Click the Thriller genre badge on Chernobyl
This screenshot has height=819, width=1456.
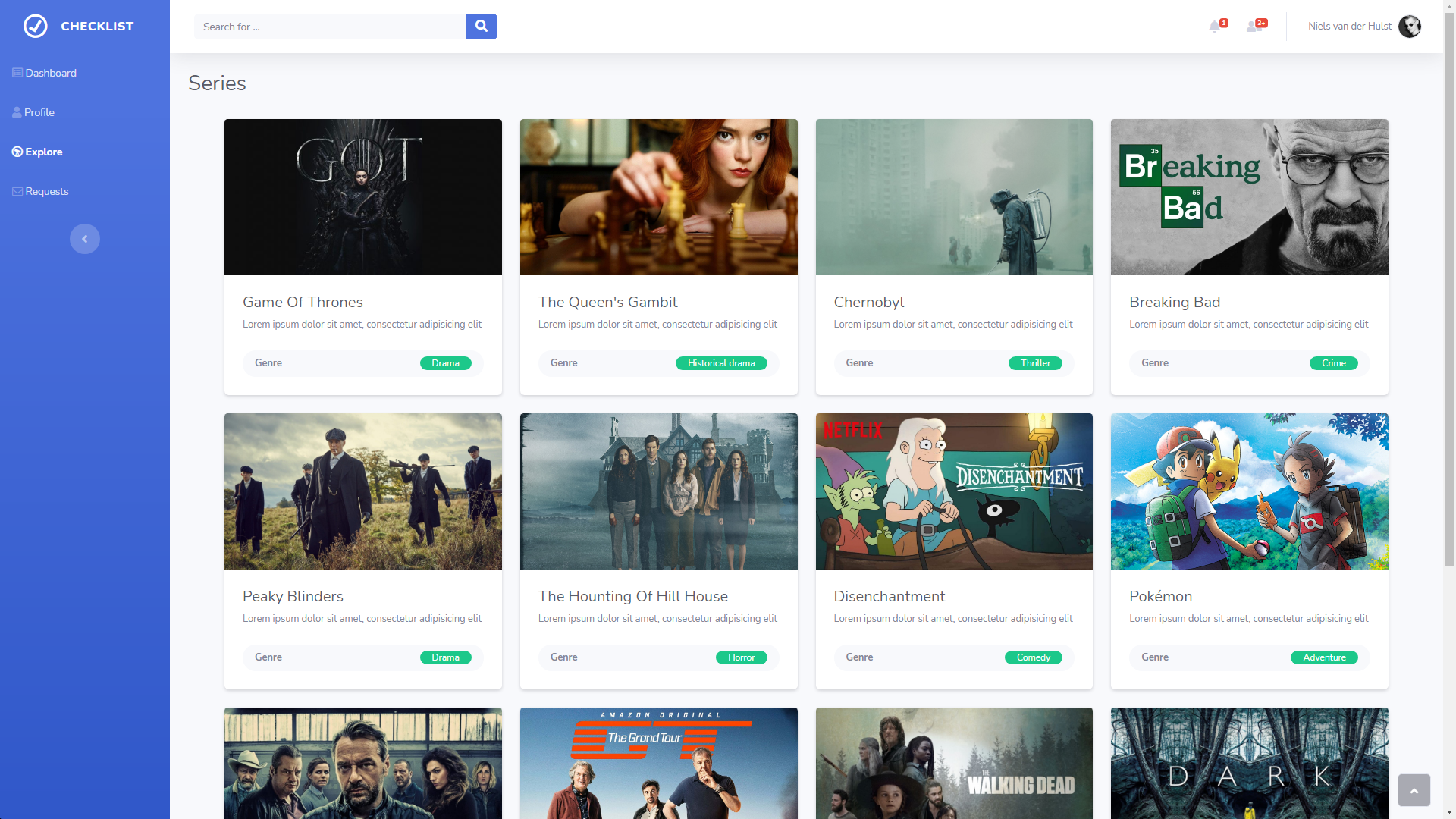point(1034,363)
